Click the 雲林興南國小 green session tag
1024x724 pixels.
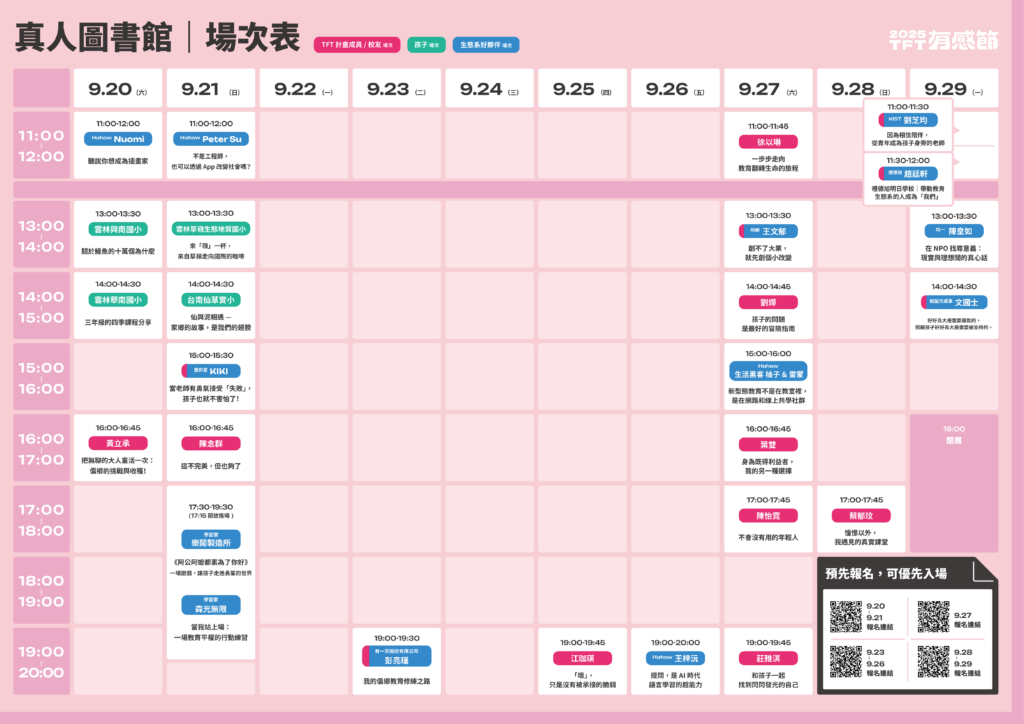point(118,229)
